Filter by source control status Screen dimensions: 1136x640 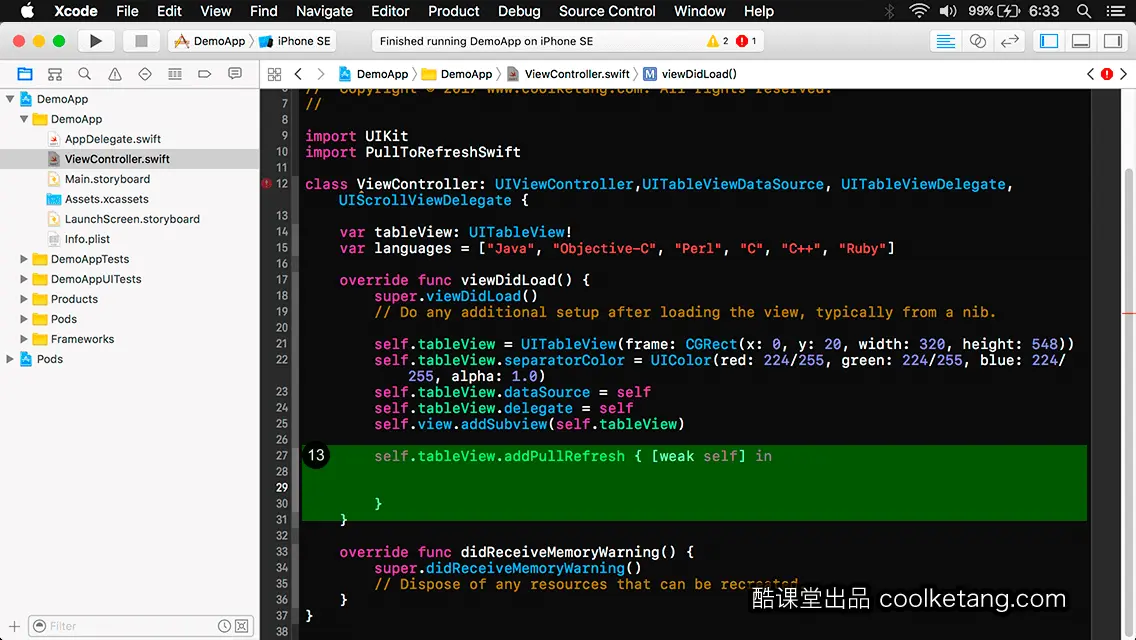(x=242, y=626)
